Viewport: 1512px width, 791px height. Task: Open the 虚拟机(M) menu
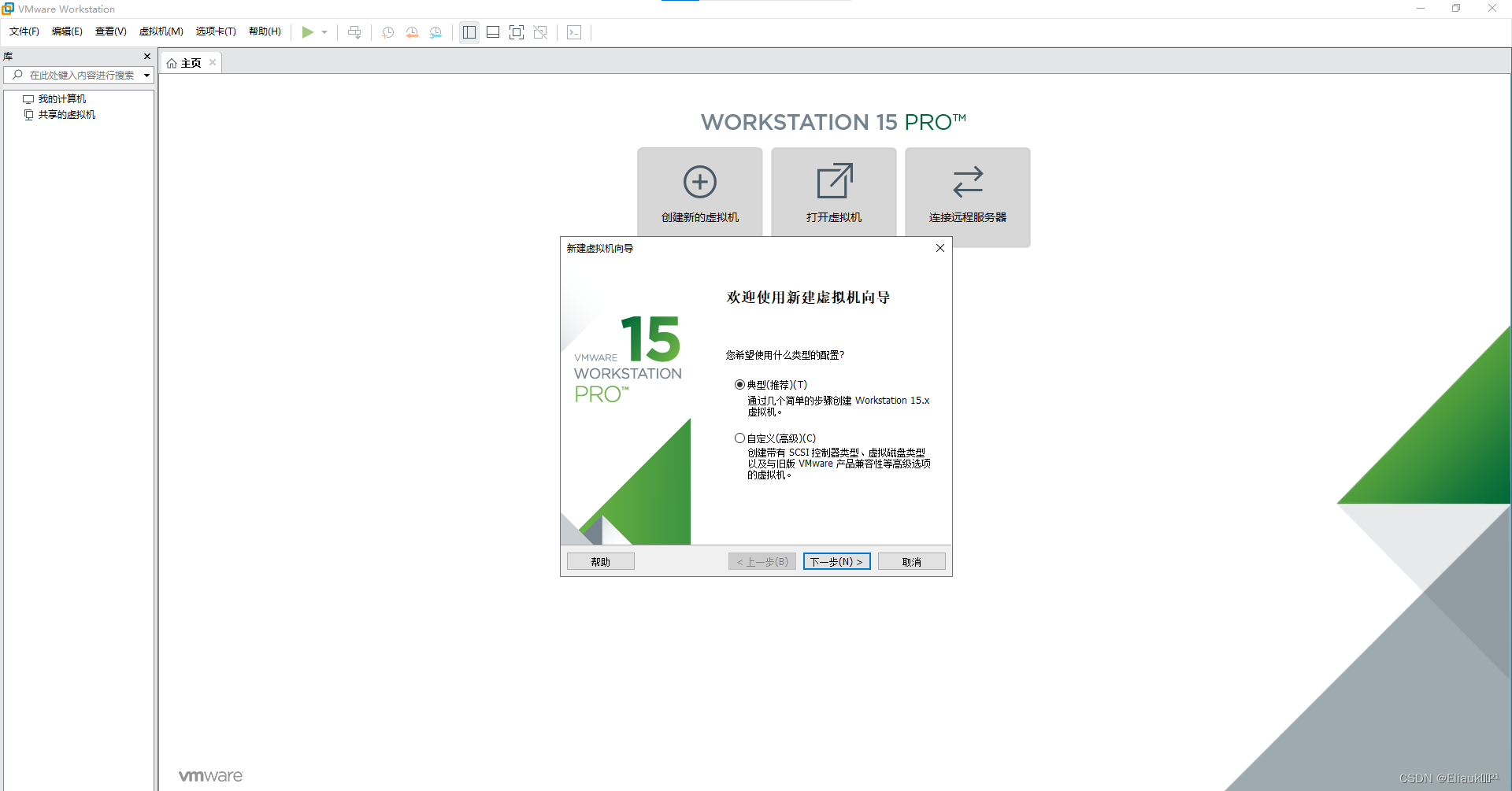click(161, 31)
